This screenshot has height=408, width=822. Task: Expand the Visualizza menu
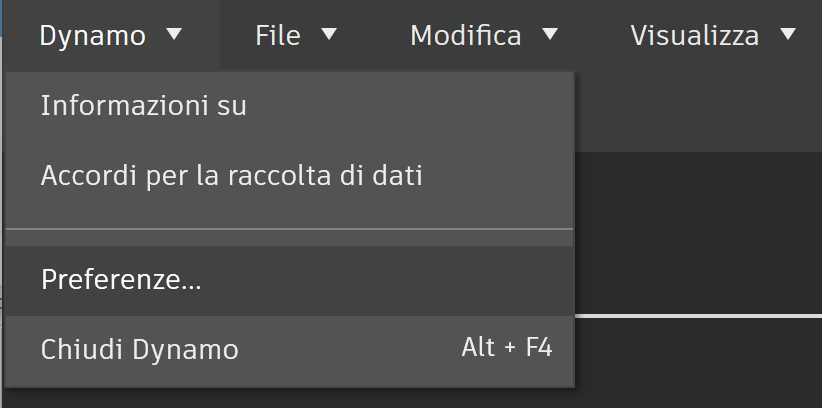coord(713,35)
